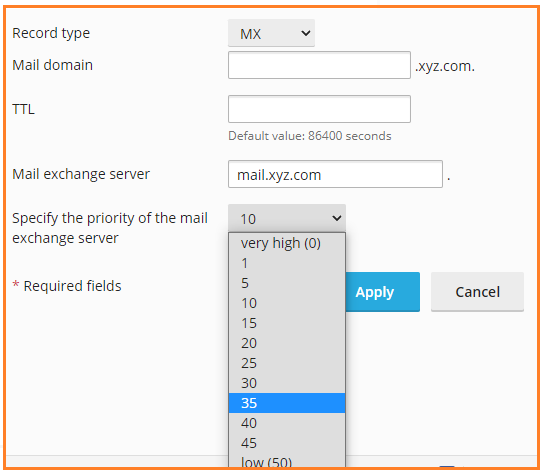Select priority option 20
547x476 pixels.
(x=287, y=343)
